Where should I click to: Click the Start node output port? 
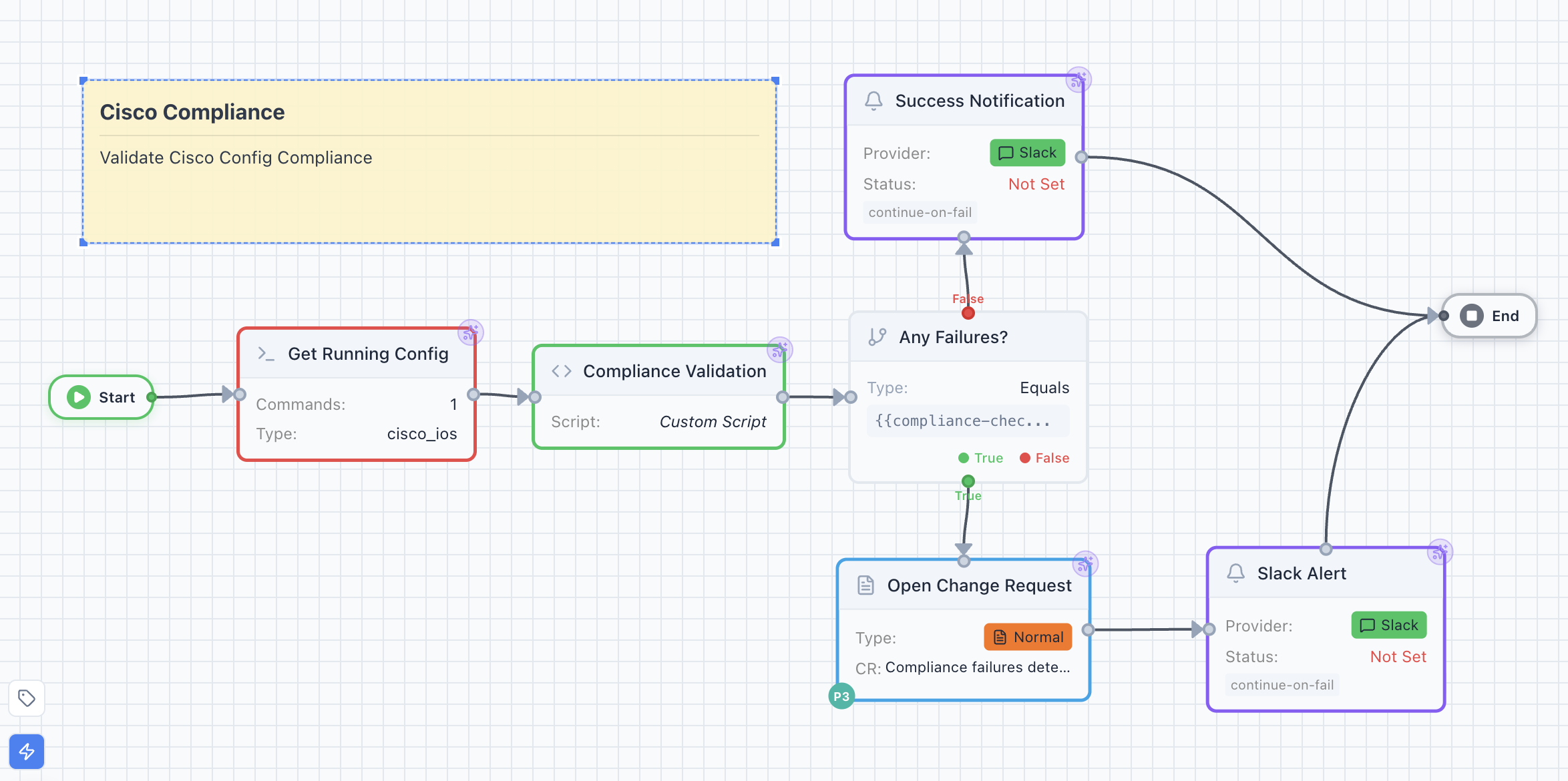point(152,397)
